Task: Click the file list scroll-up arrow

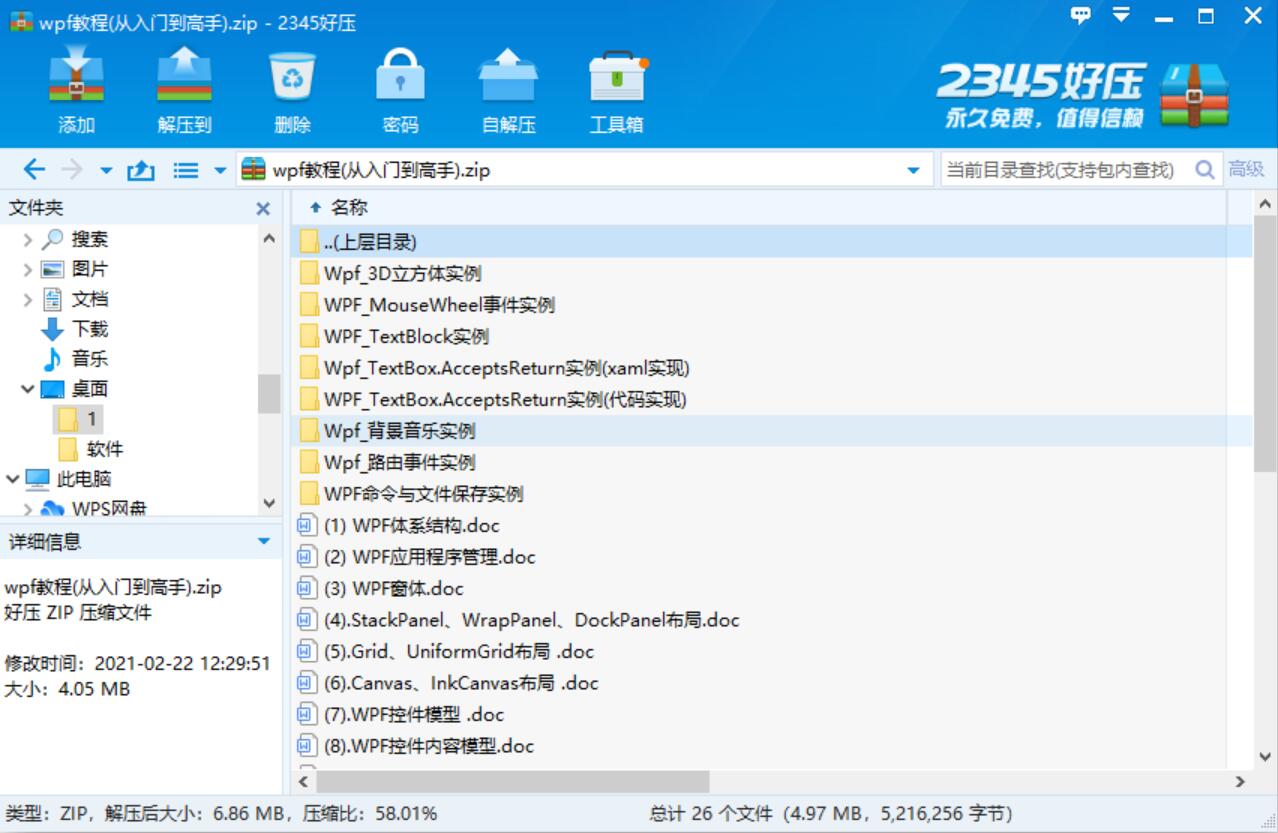Action: (1265, 203)
